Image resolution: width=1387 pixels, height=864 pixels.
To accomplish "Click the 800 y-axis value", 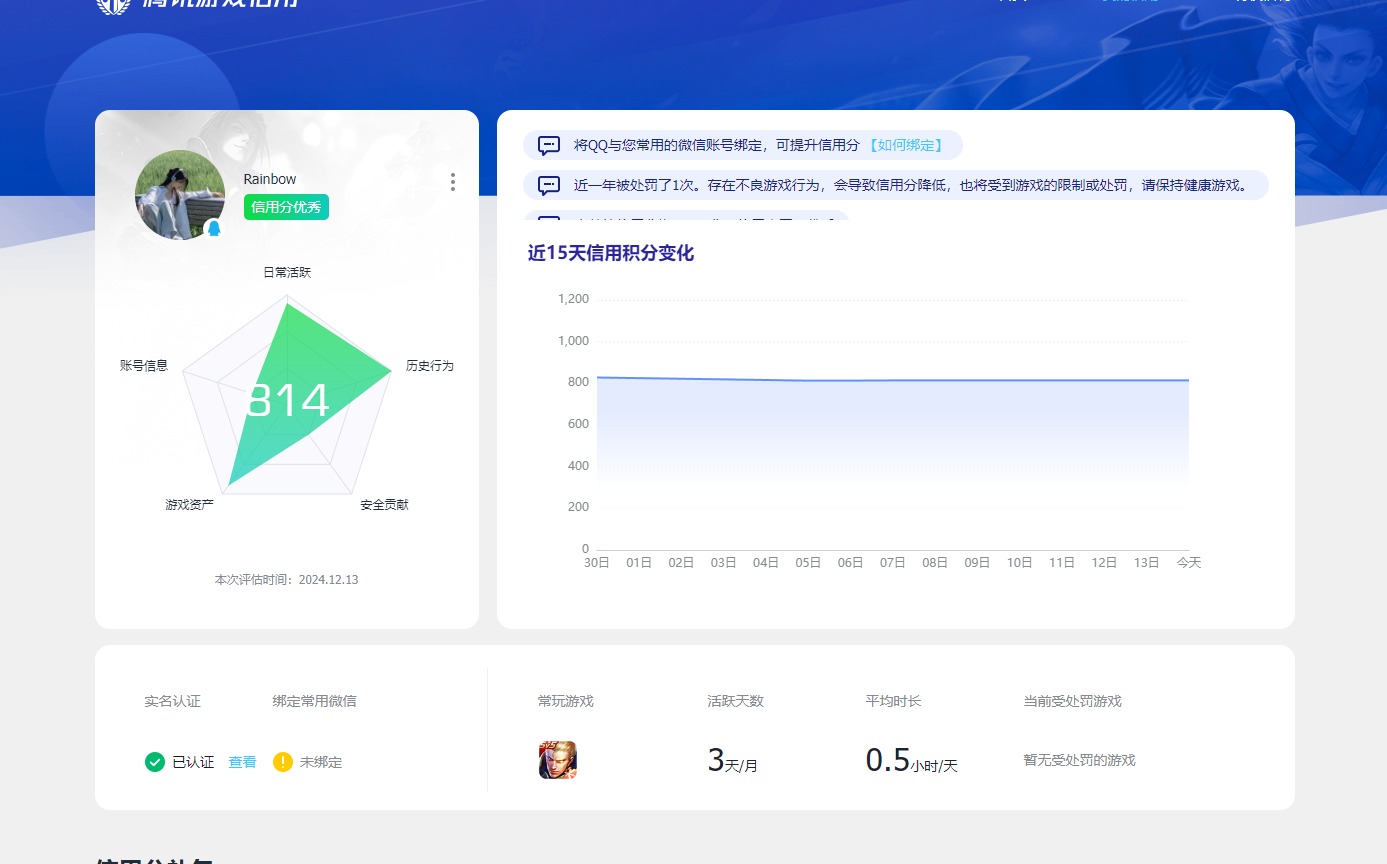I will pyautogui.click(x=578, y=382).
